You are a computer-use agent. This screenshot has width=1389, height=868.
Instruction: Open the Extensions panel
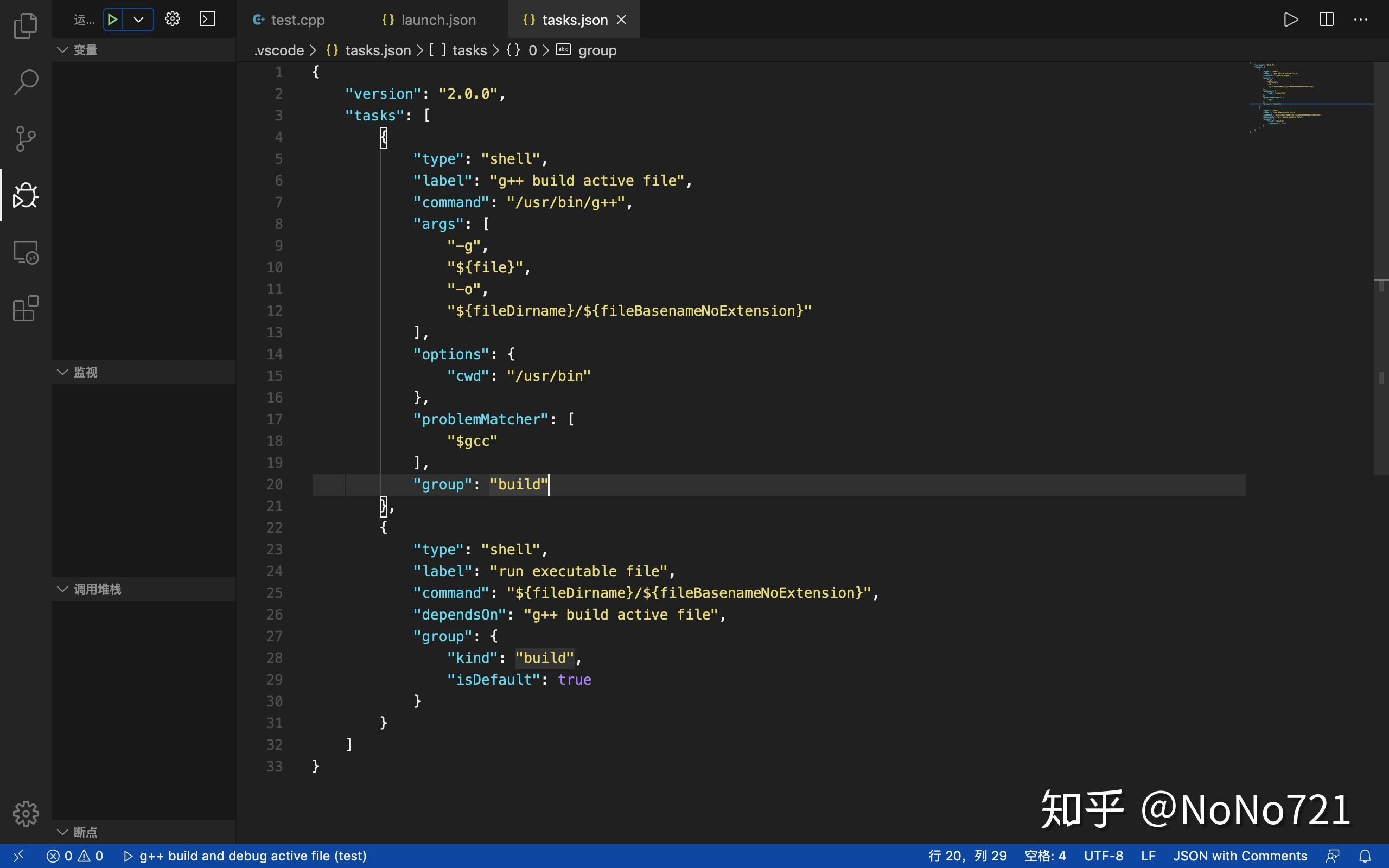tap(26, 308)
